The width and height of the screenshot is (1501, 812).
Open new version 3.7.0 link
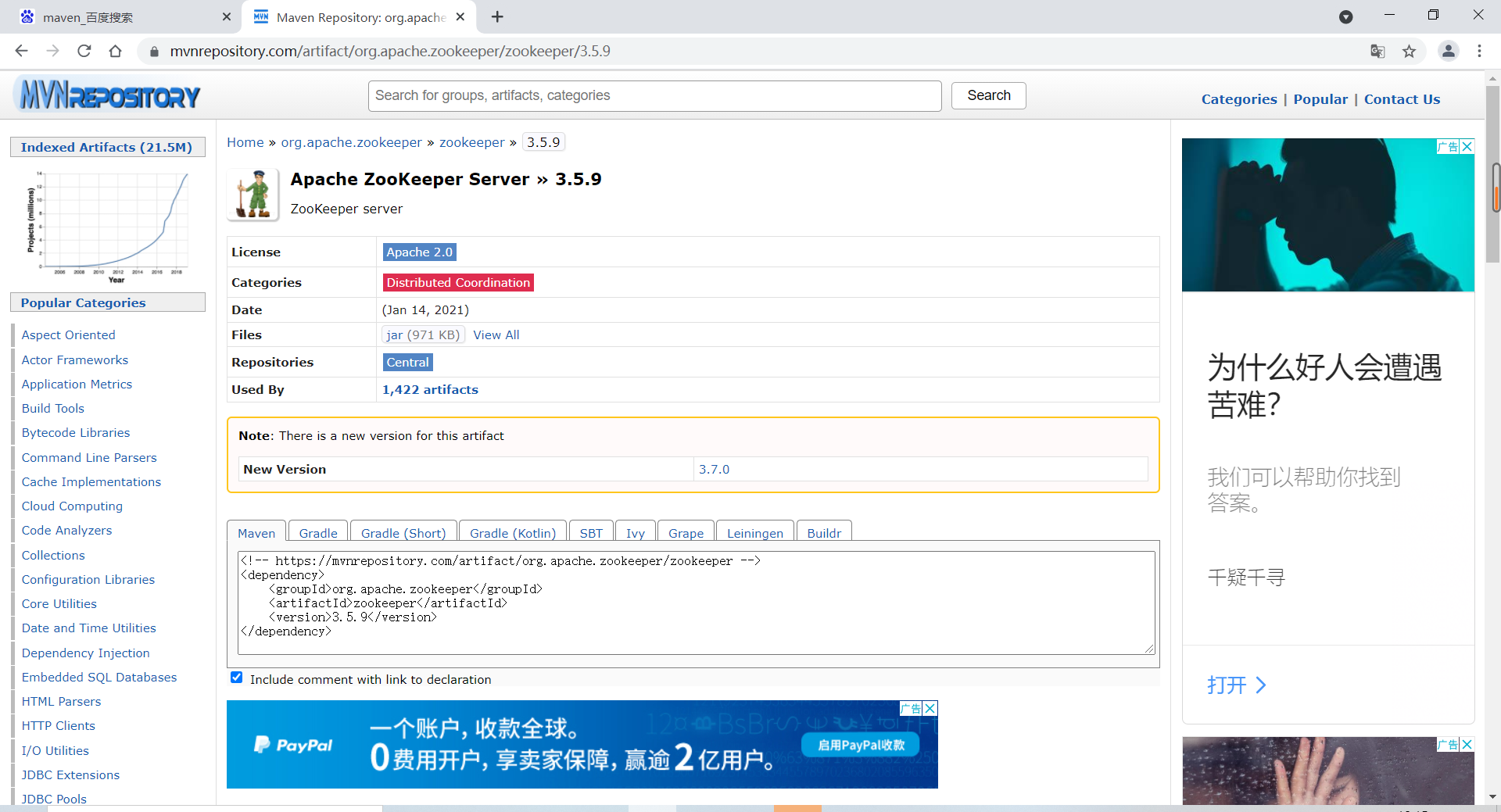pyautogui.click(x=714, y=469)
